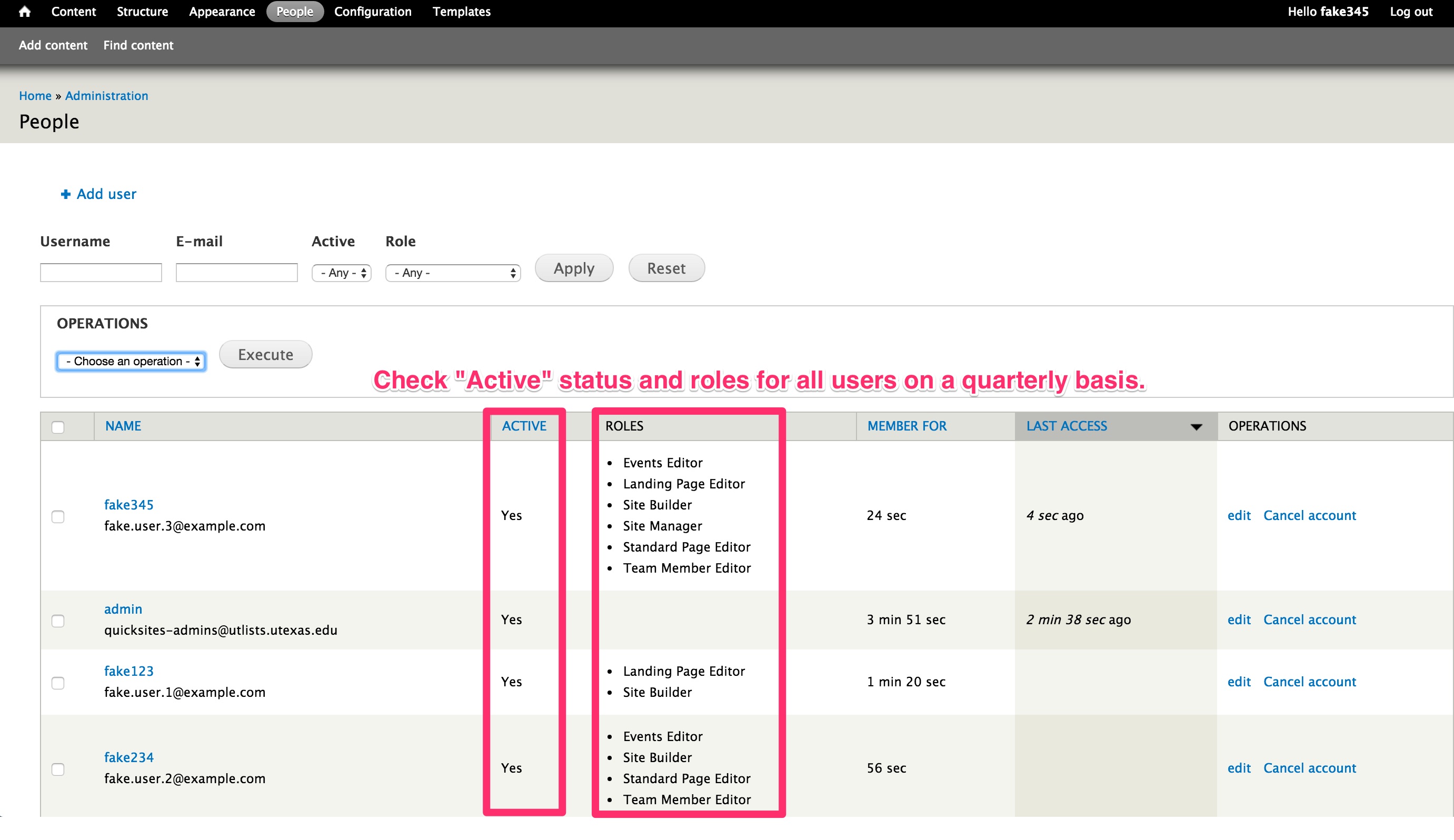The width and height of the screenshot is (1454, 840).
Task: Select email fake.user.1@example.com
Action: coord(185,692)
